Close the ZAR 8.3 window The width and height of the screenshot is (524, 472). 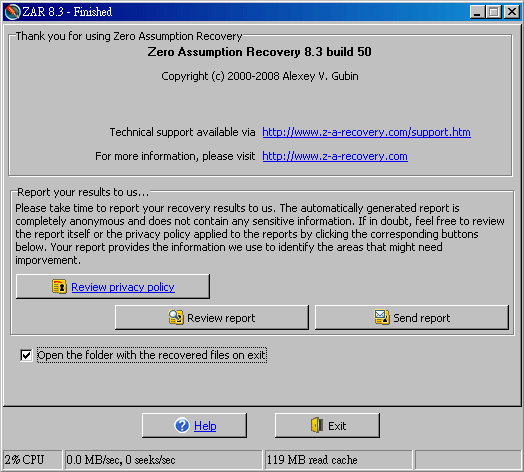[x=511, y=12]
